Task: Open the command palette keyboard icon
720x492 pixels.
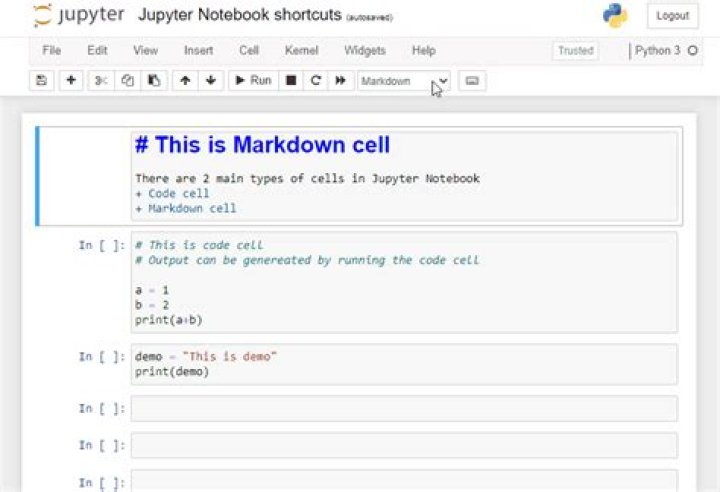Action: point(472,81)
